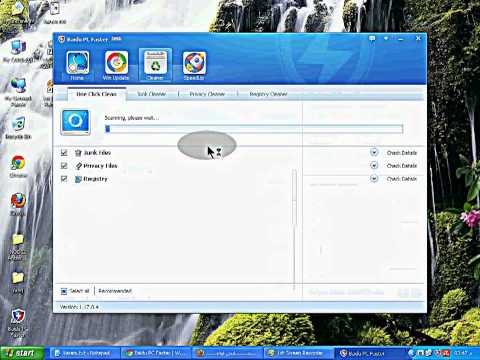The width and height of the screenshot is (480, 360).
Task: Switch to the Junk Cleaner tab
Action: [152, 94]
